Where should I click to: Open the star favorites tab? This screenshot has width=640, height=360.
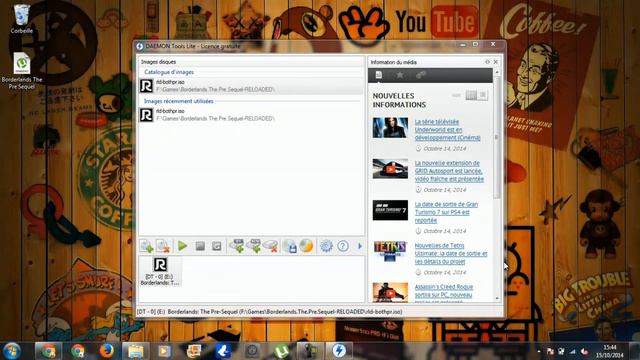[400, 75]
